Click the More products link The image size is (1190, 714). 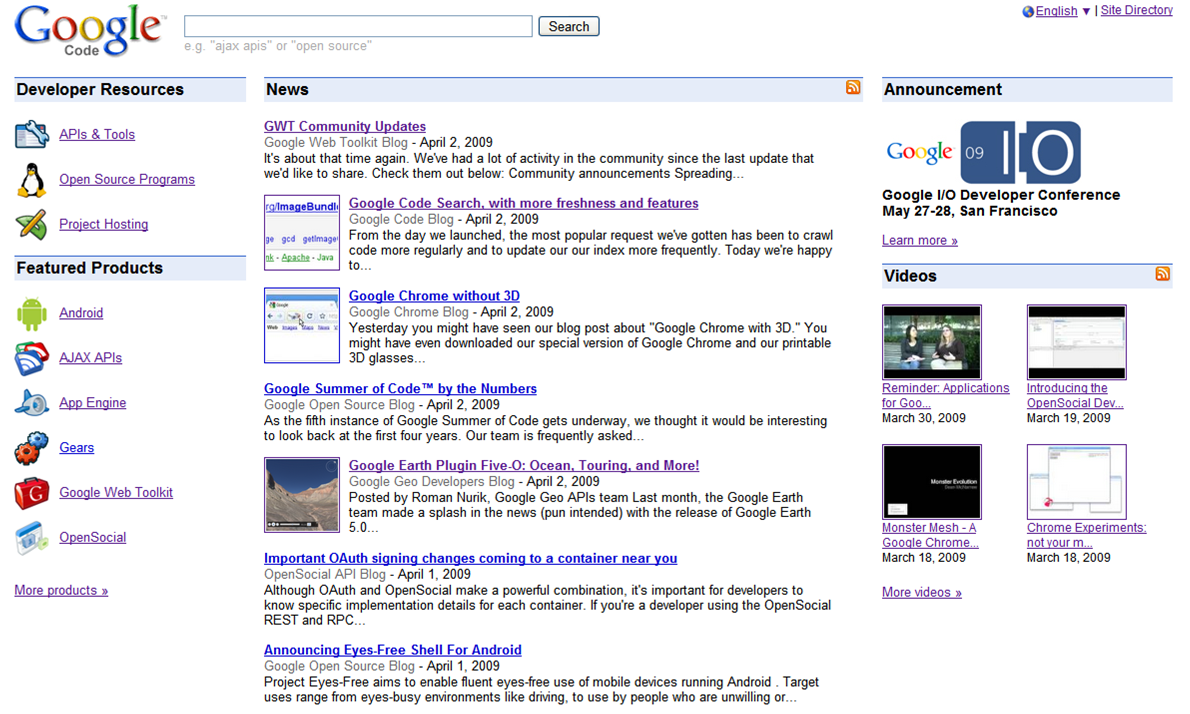point(61,590)
